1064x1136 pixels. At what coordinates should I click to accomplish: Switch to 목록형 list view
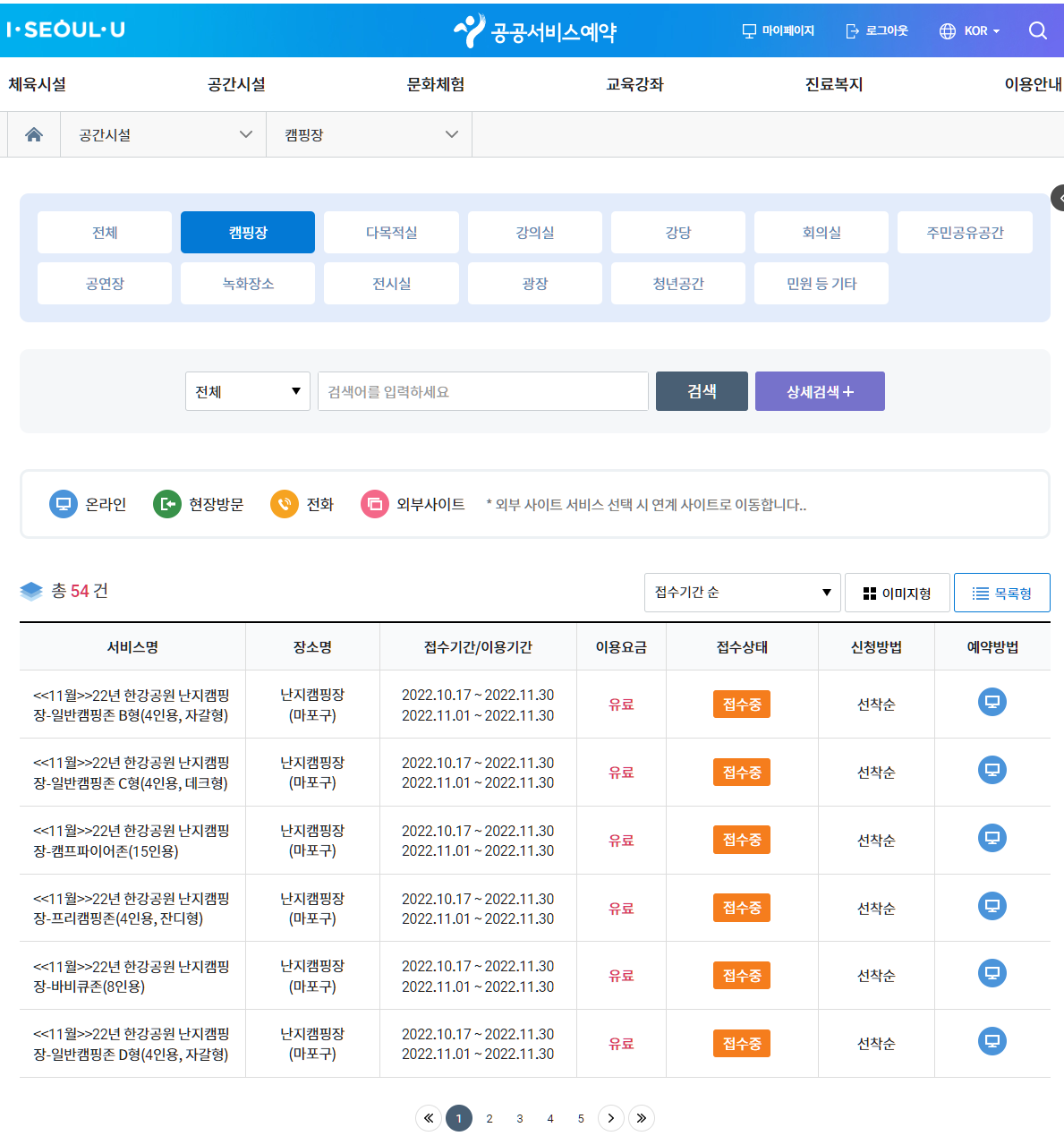pos(1002,593)
